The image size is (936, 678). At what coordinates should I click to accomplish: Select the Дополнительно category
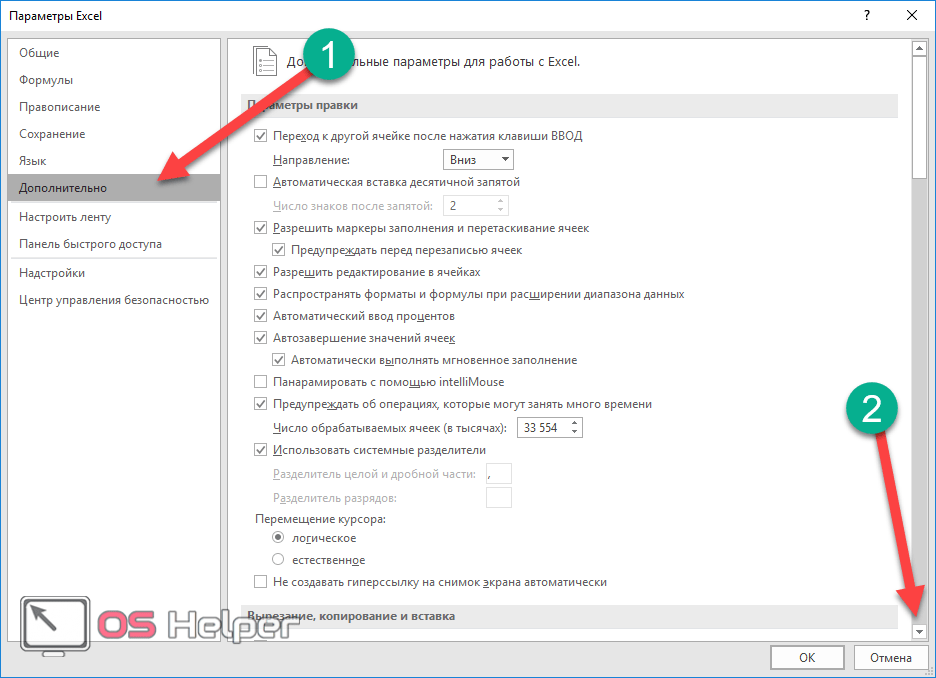click(114, 187)
